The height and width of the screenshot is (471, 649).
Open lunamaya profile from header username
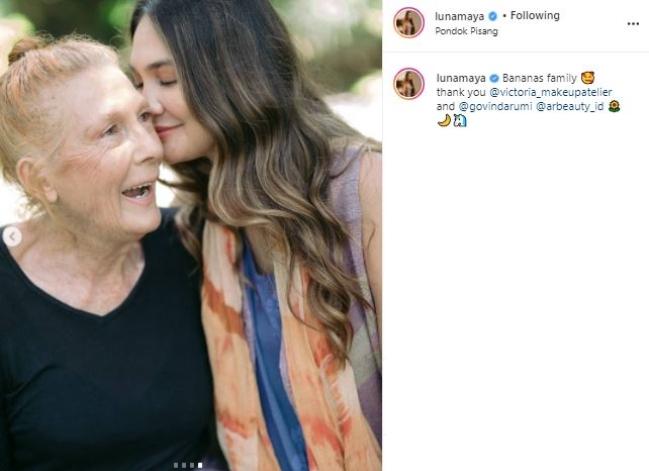tap(459, 16)
